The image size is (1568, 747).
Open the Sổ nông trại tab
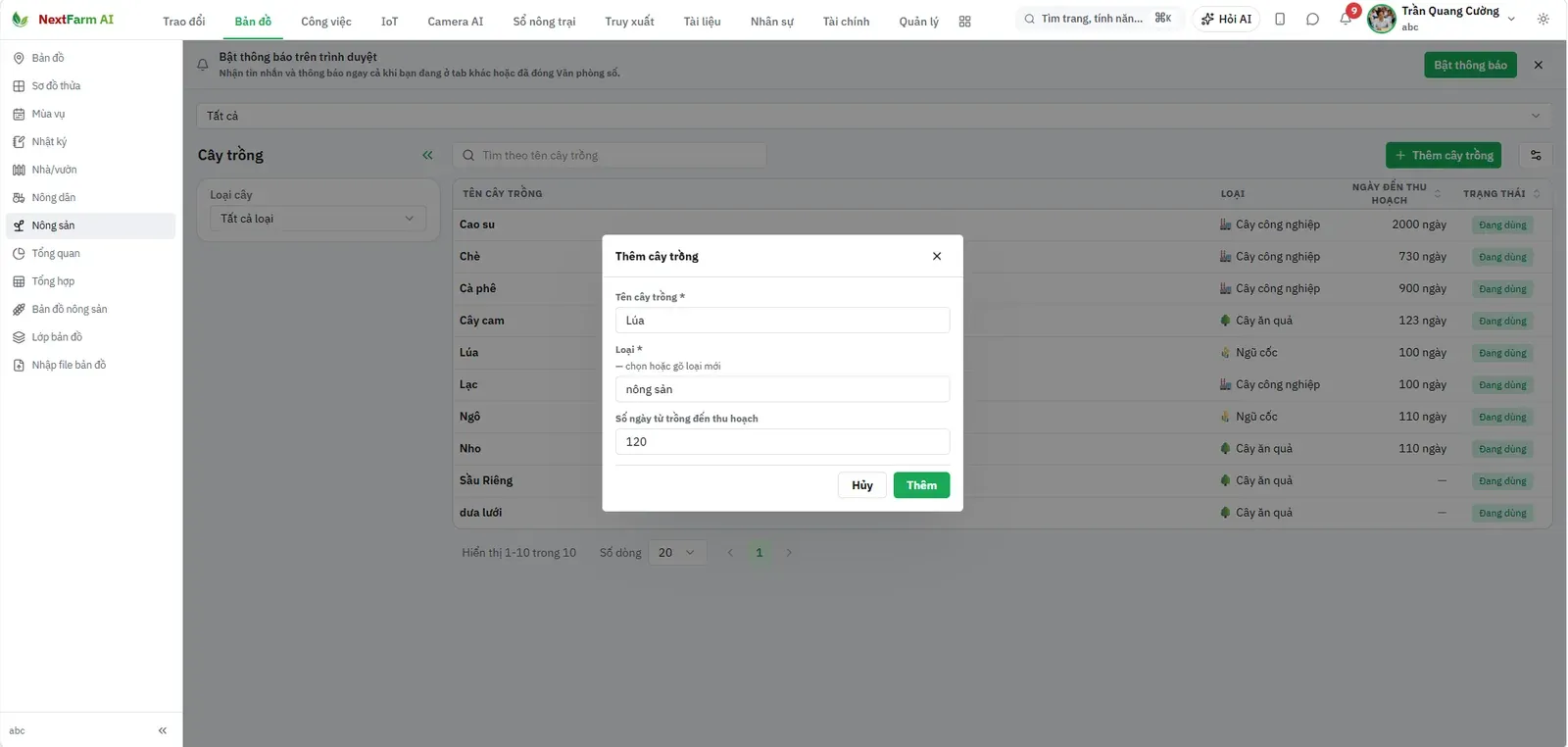click(544, 22)
